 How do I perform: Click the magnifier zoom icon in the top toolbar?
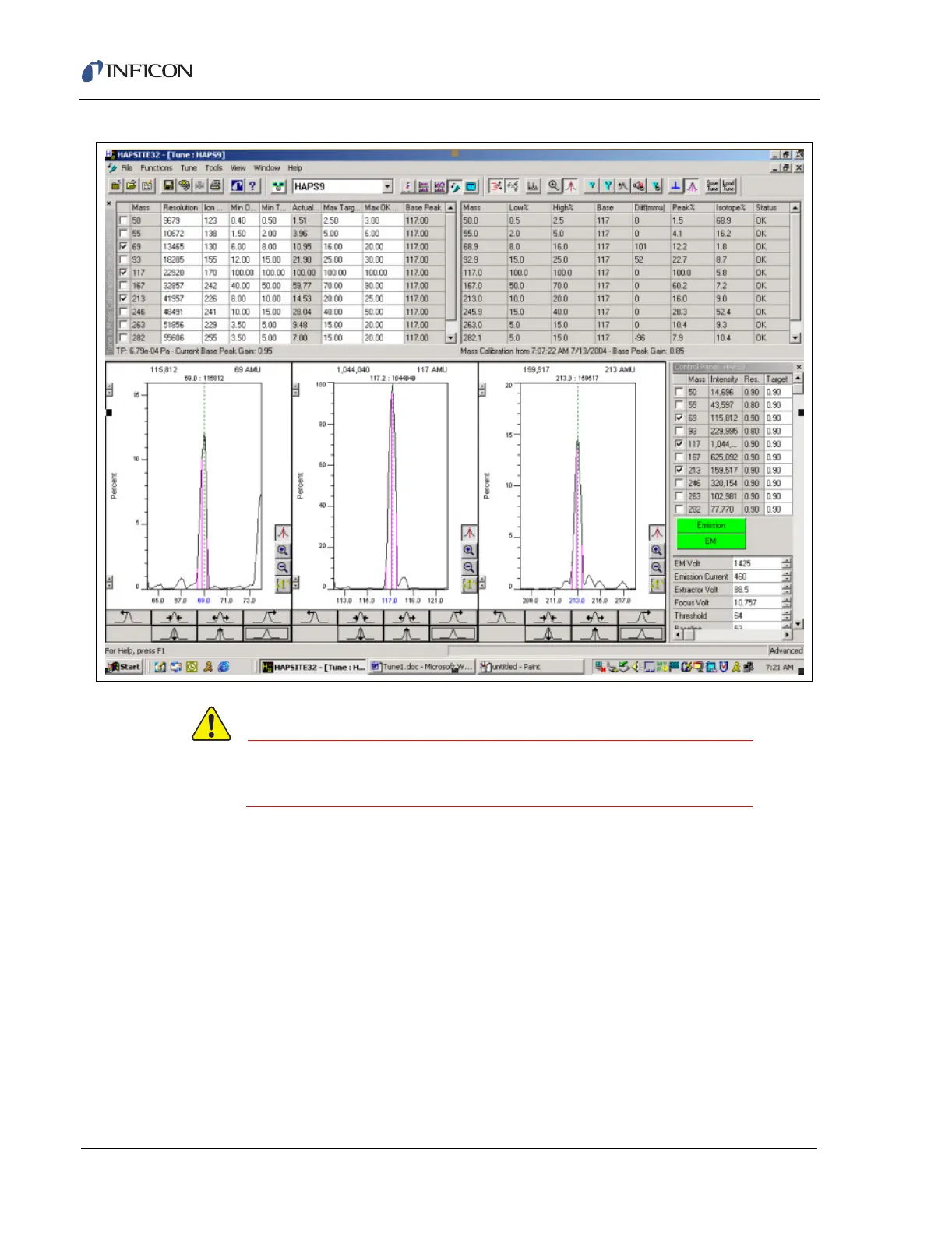pos(554,186)
